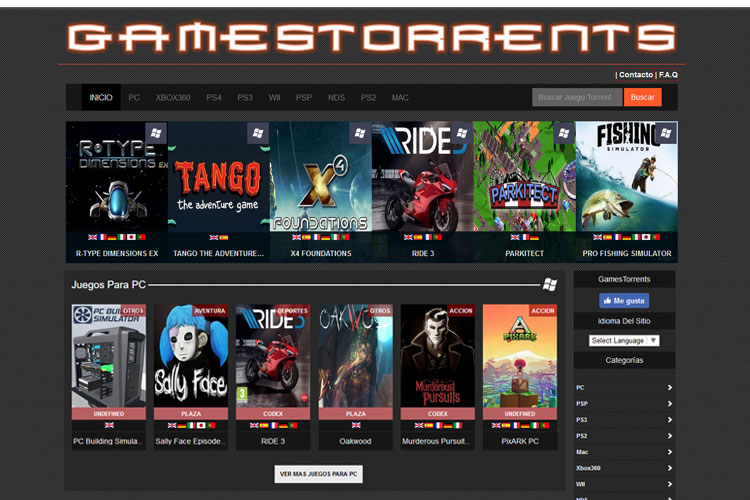Image resolution: width=750 pixels, height=500 pixels.
Task: Open Pro Fishing Simulator featured cover
Action: coord(627,177)
